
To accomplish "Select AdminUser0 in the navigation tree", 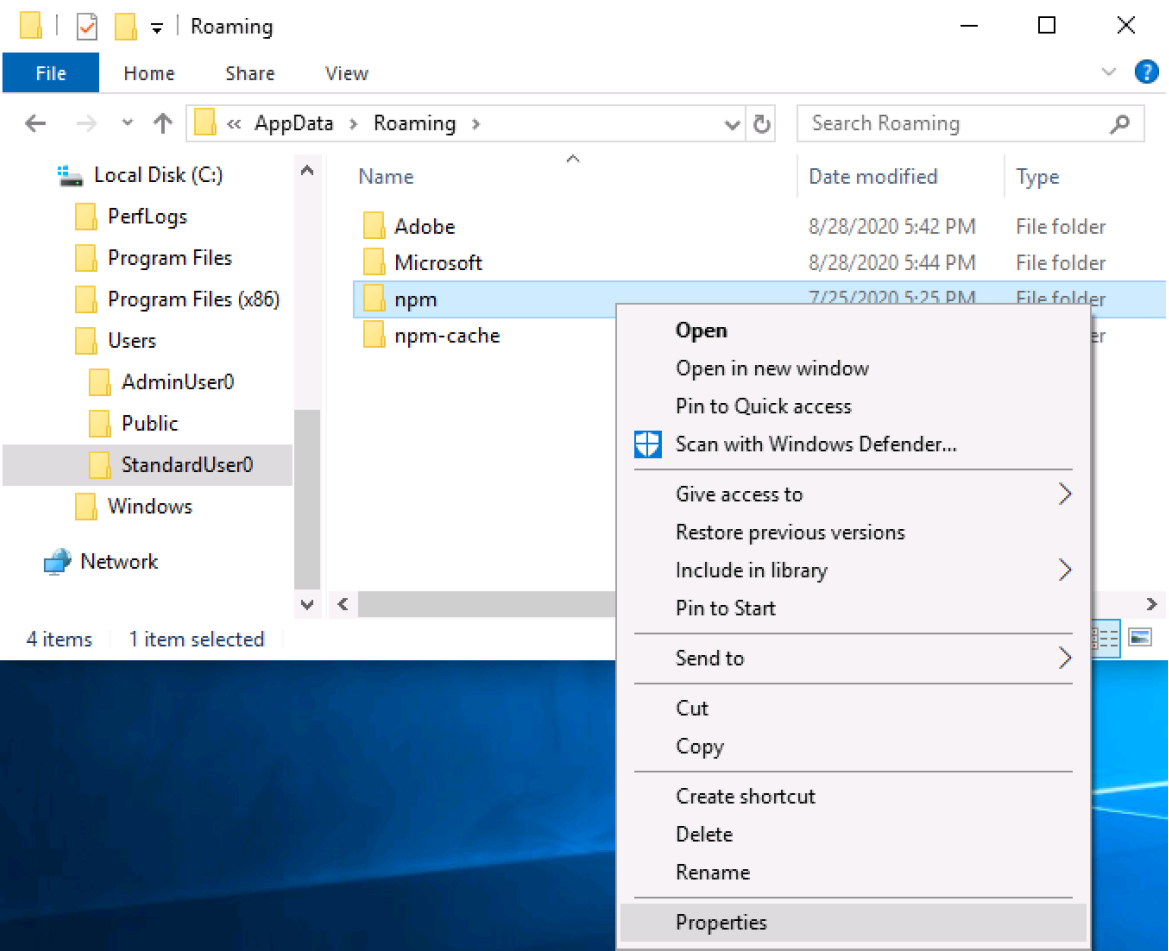I will click(x=177, y=382).
